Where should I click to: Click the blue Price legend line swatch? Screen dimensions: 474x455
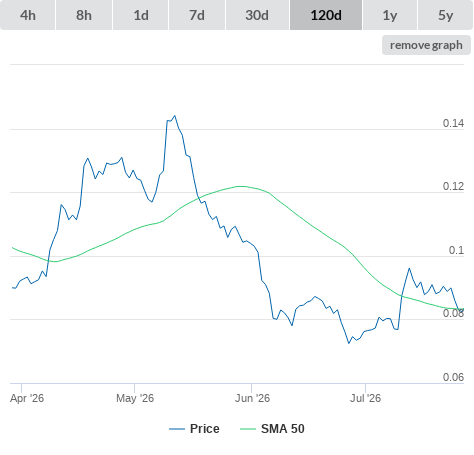pyautogui.click(x=177, y=429)
